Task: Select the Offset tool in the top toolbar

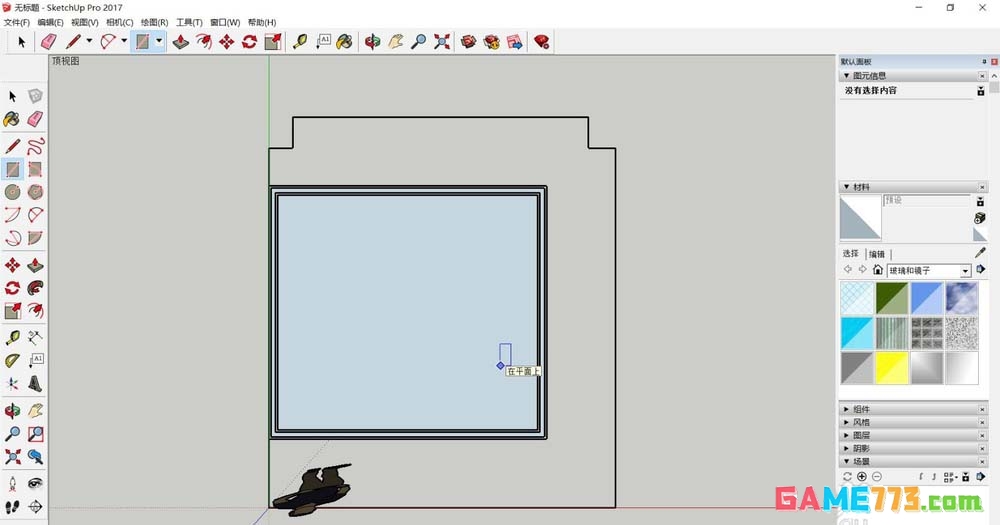Action: tap(204, 42)
